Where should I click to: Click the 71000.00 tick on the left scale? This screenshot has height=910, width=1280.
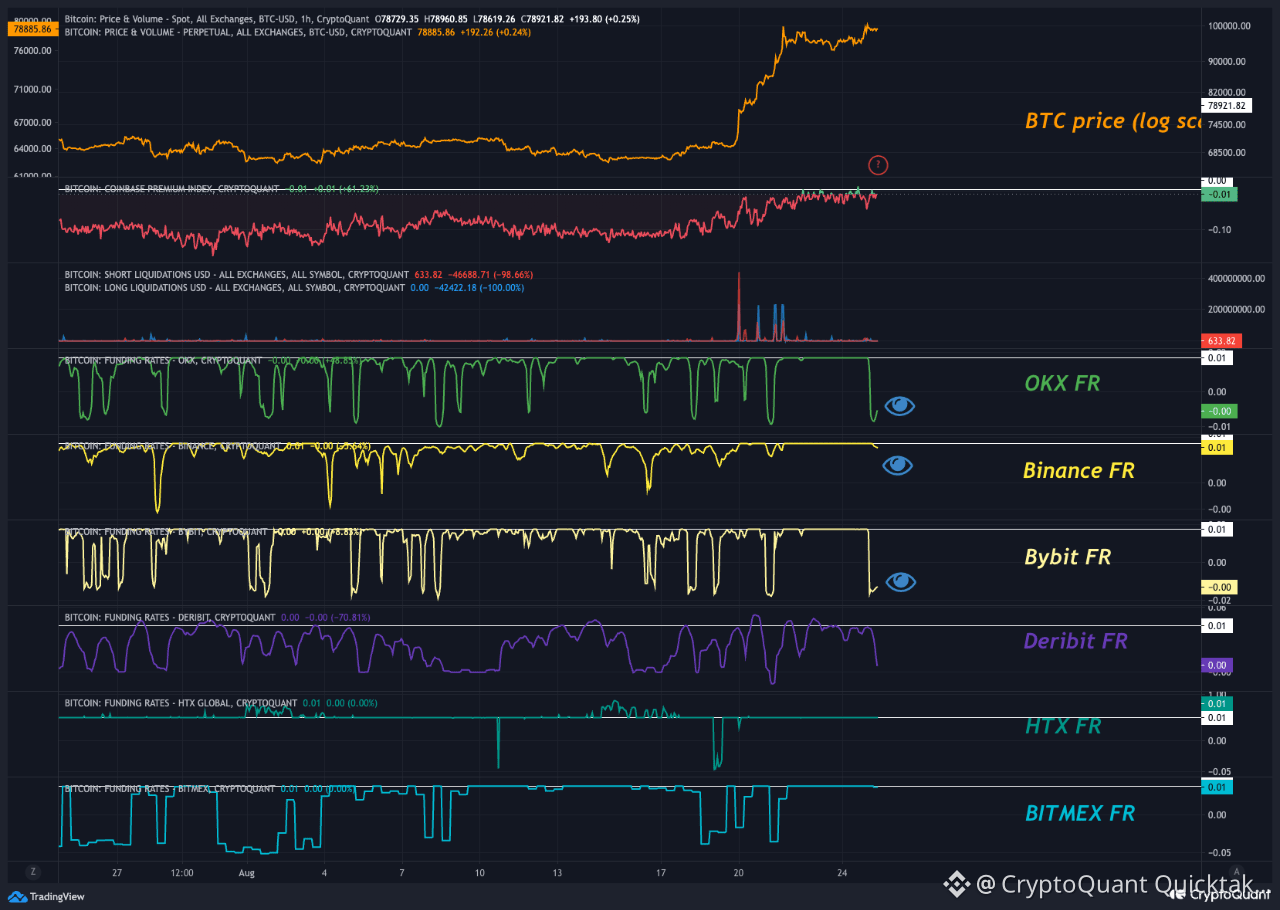(x=33, y=89)
